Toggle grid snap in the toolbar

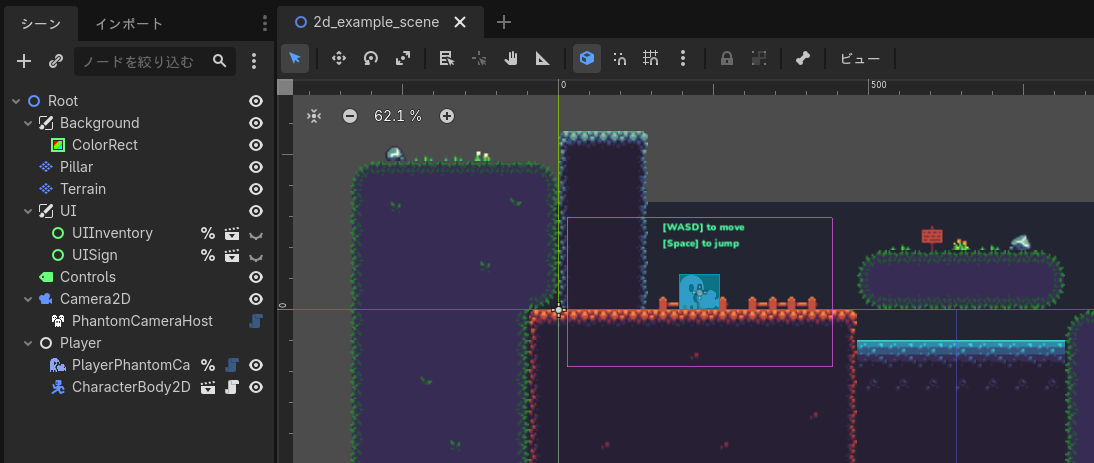651,58
